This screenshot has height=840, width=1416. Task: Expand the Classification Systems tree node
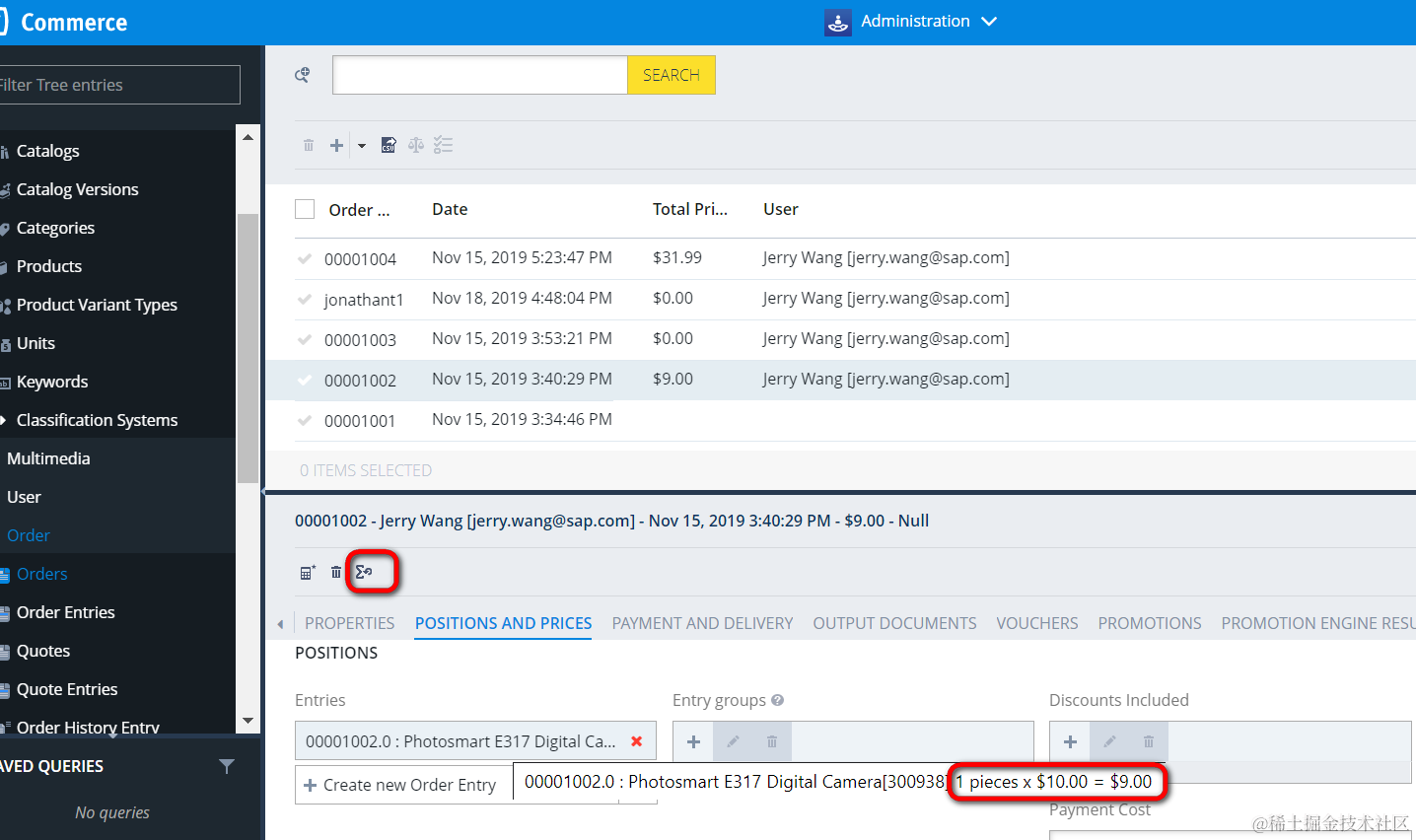click(x=4, y=420)
